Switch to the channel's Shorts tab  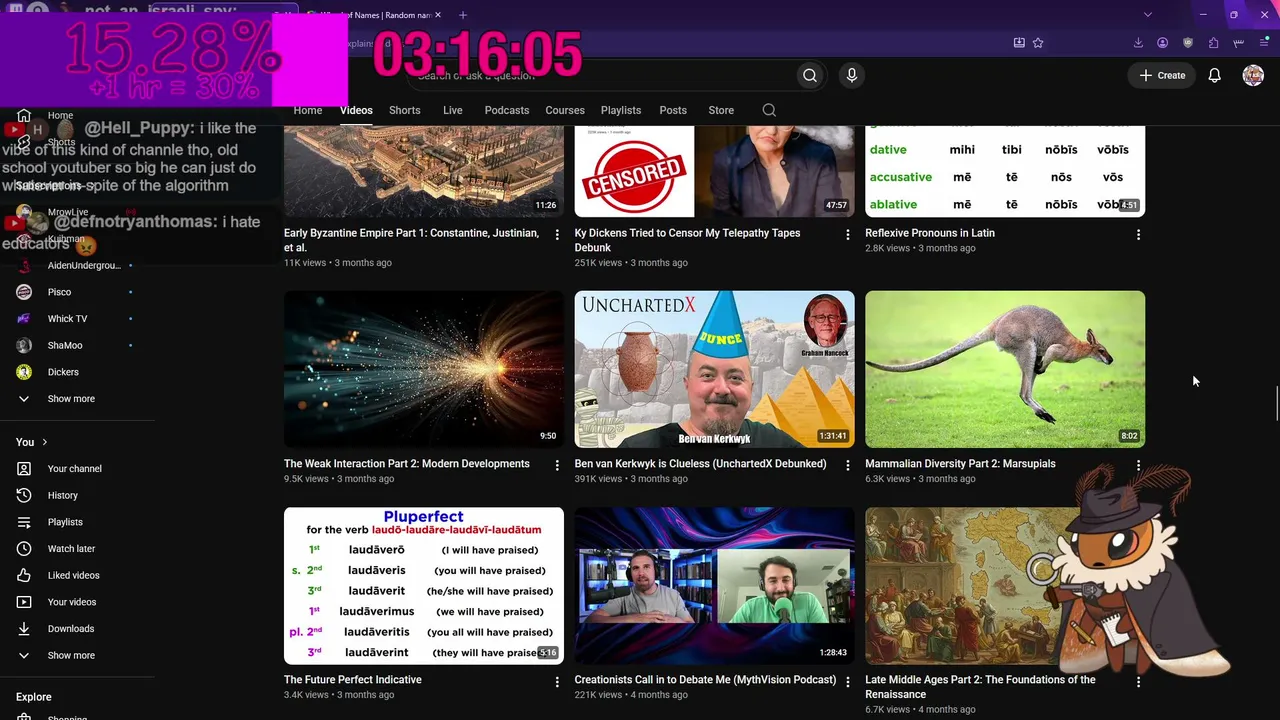405,110
